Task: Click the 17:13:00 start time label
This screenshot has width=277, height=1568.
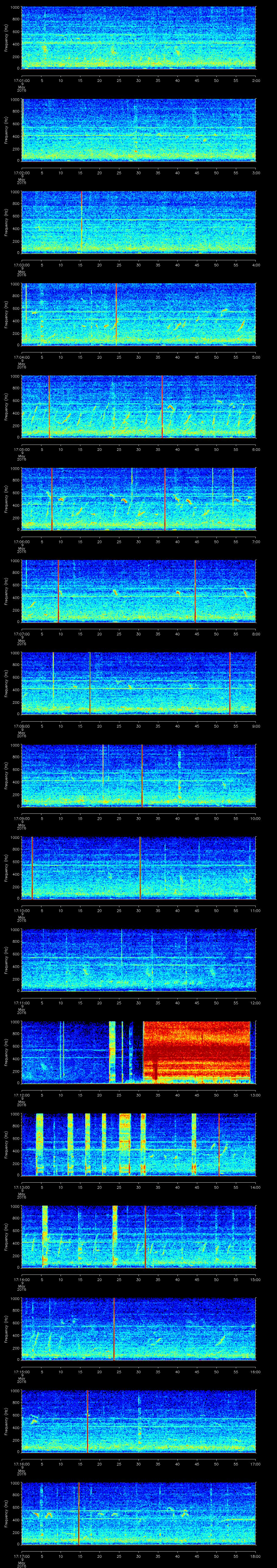Action: (22, 1187)
